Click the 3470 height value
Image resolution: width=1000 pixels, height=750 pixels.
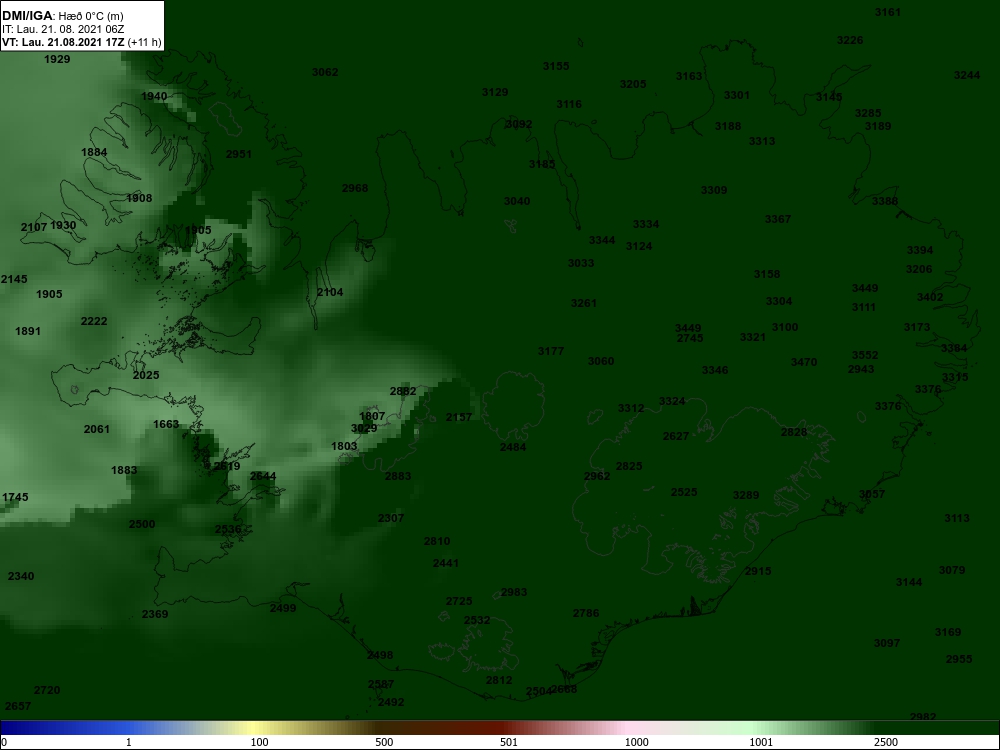coord(804,362)
